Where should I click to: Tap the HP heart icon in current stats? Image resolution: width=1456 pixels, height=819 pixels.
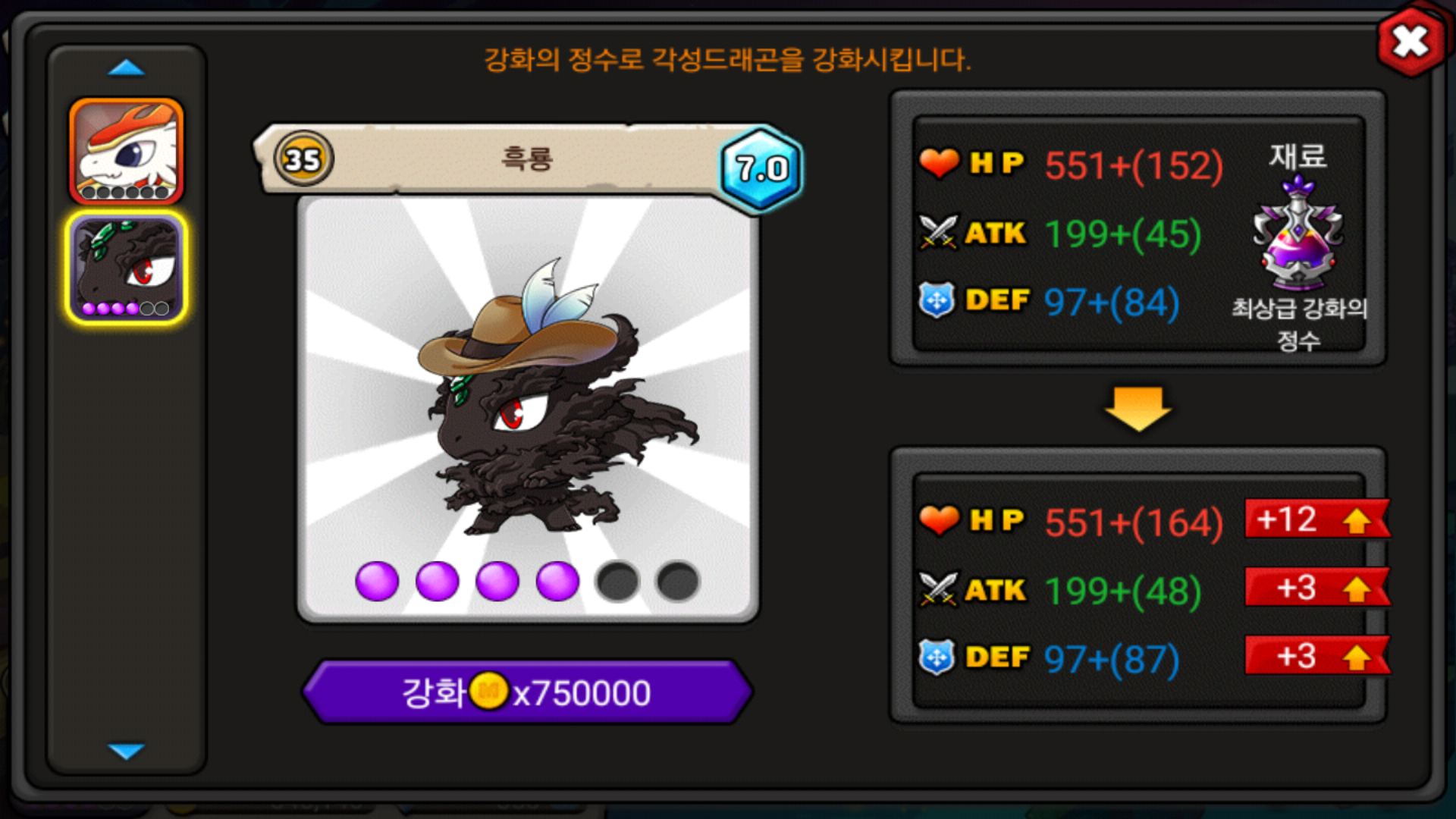click(939, 163)
